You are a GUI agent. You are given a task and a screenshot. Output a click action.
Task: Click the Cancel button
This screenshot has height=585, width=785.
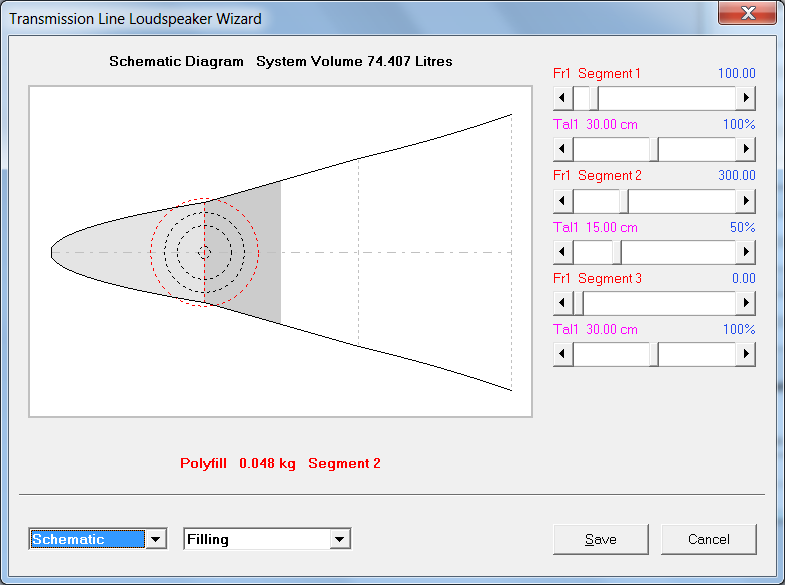pos(708,539)
